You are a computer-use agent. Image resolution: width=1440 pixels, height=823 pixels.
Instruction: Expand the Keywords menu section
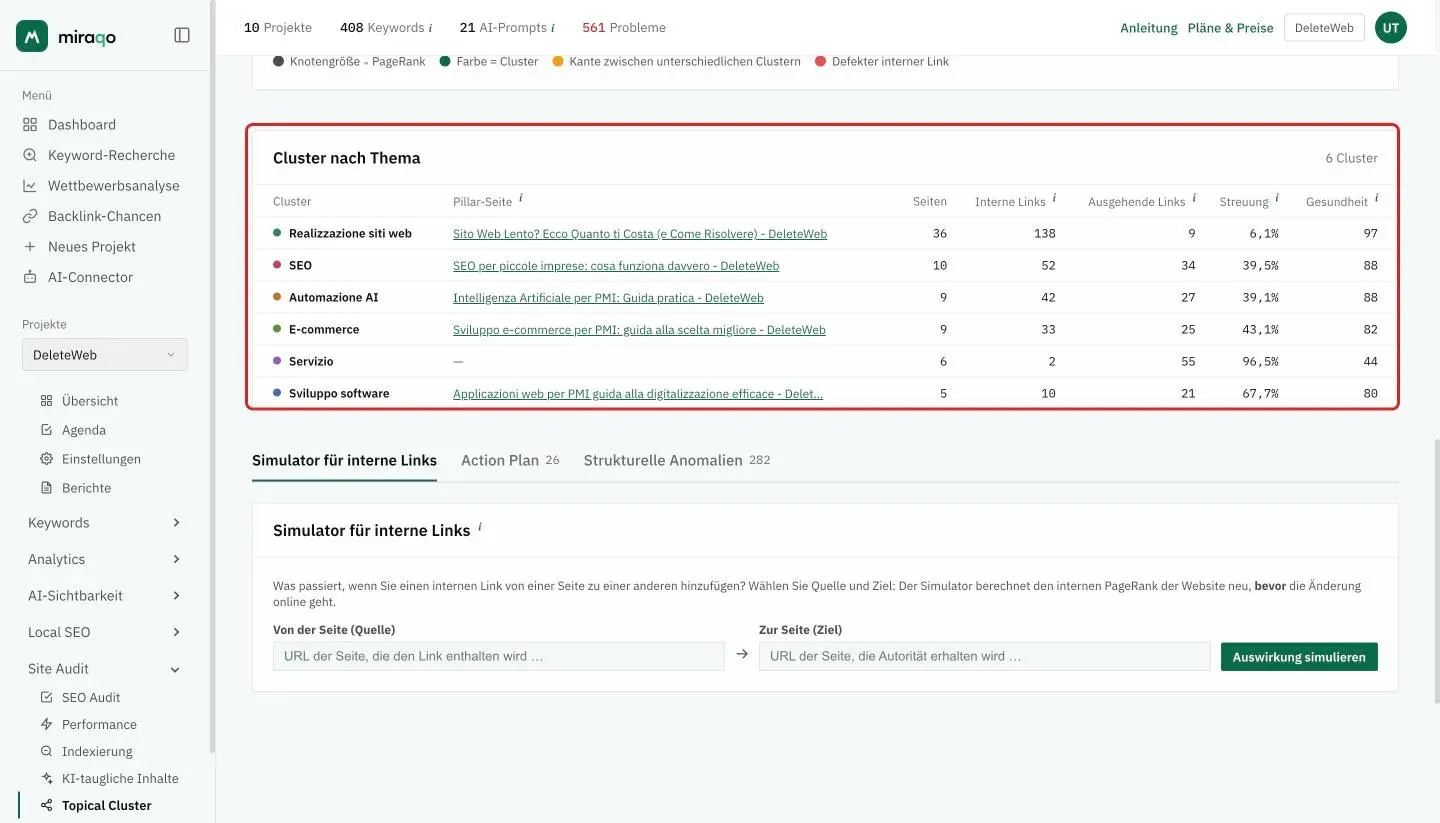(105, 523)
